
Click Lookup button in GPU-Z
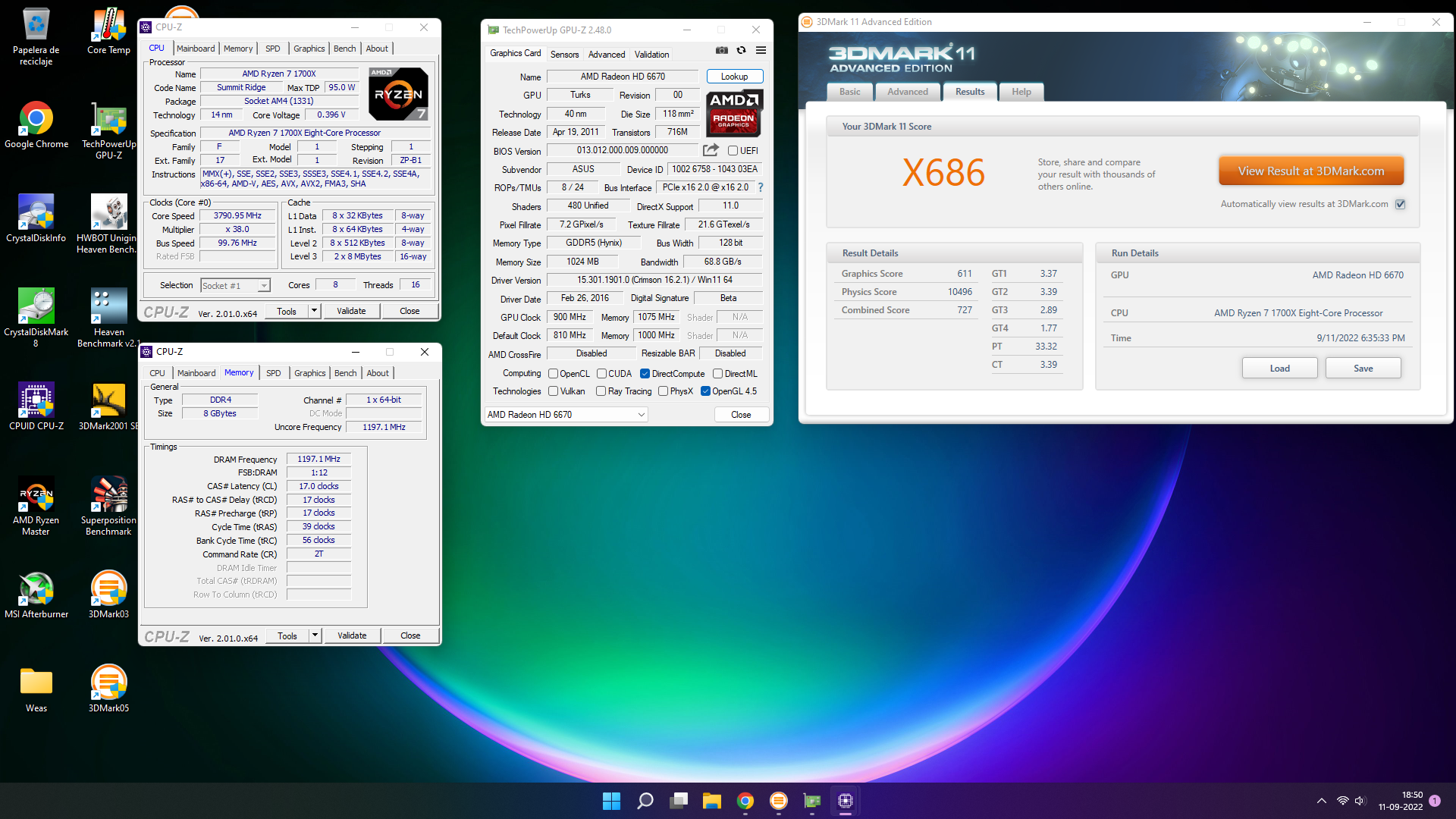(734, 77)
